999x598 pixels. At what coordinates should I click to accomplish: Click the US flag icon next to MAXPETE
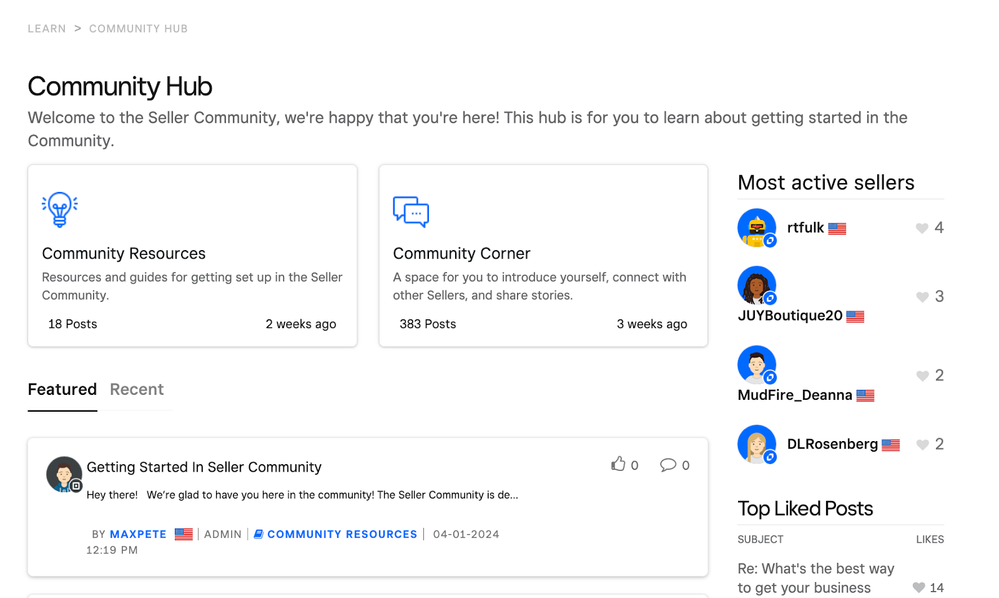tap(183, 534)
